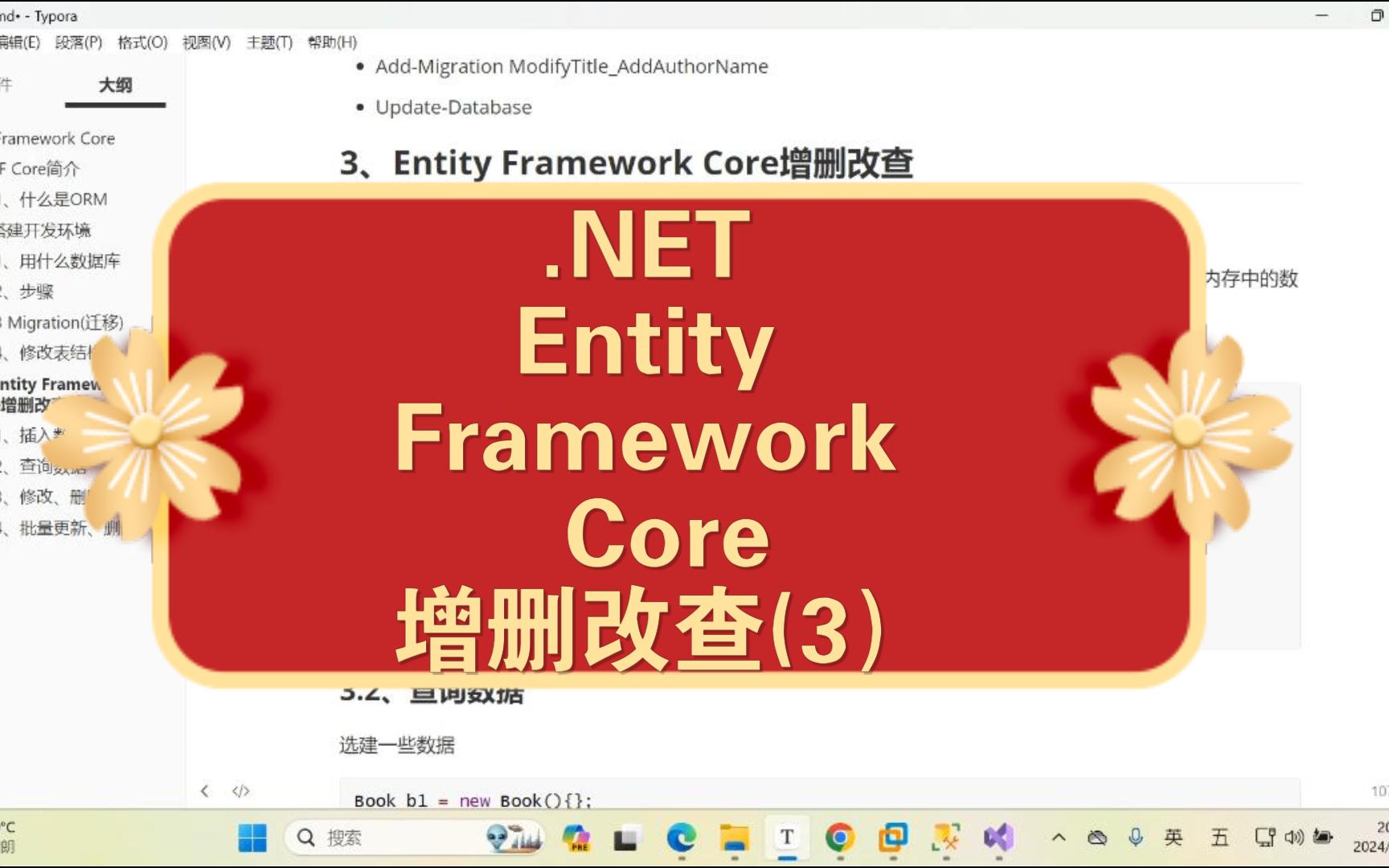Open the 帮助(H) menu

332,42
